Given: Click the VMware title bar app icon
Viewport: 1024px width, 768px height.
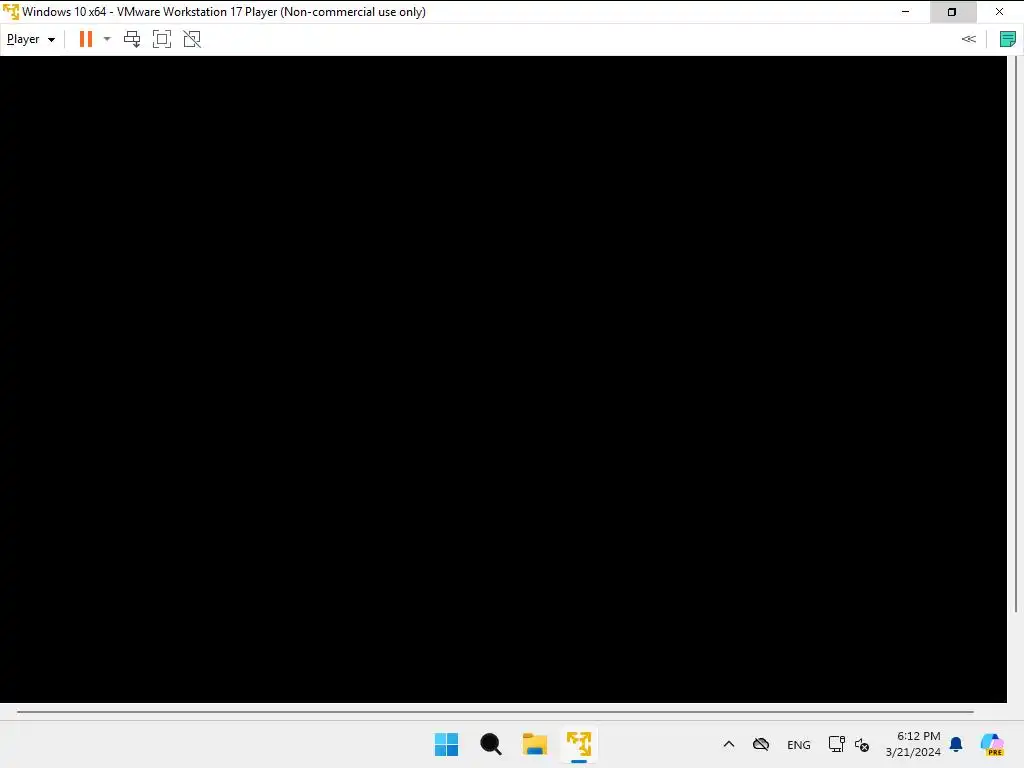Looking at the screenshot, I should point(11,12).
